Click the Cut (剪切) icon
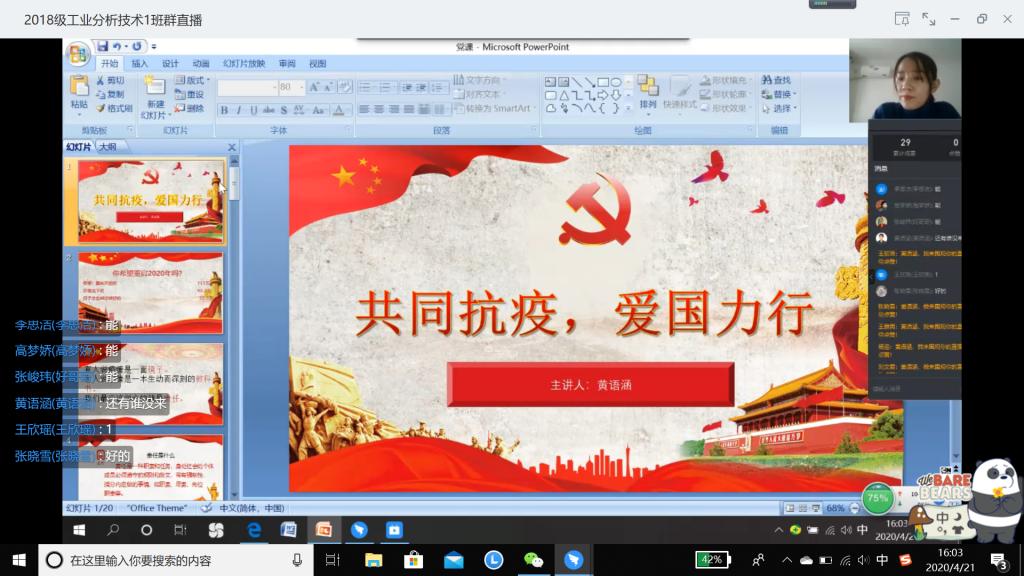The image size is (1024, 576). 110,80
